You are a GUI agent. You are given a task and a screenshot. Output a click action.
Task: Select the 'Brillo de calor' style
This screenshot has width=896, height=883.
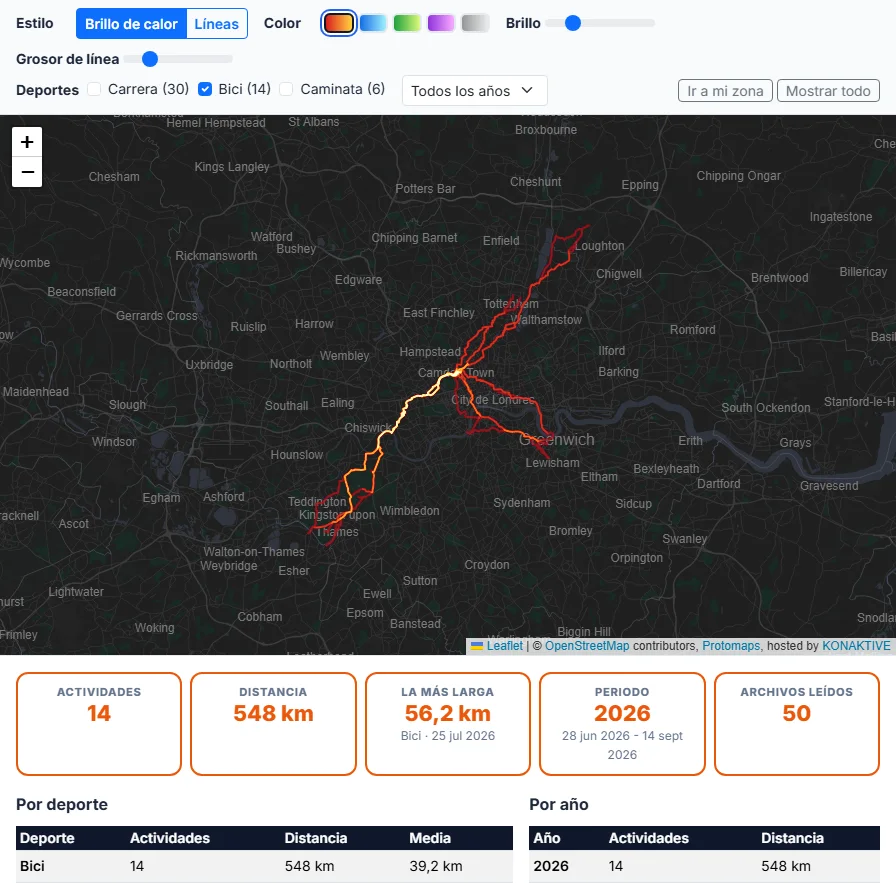131,23
